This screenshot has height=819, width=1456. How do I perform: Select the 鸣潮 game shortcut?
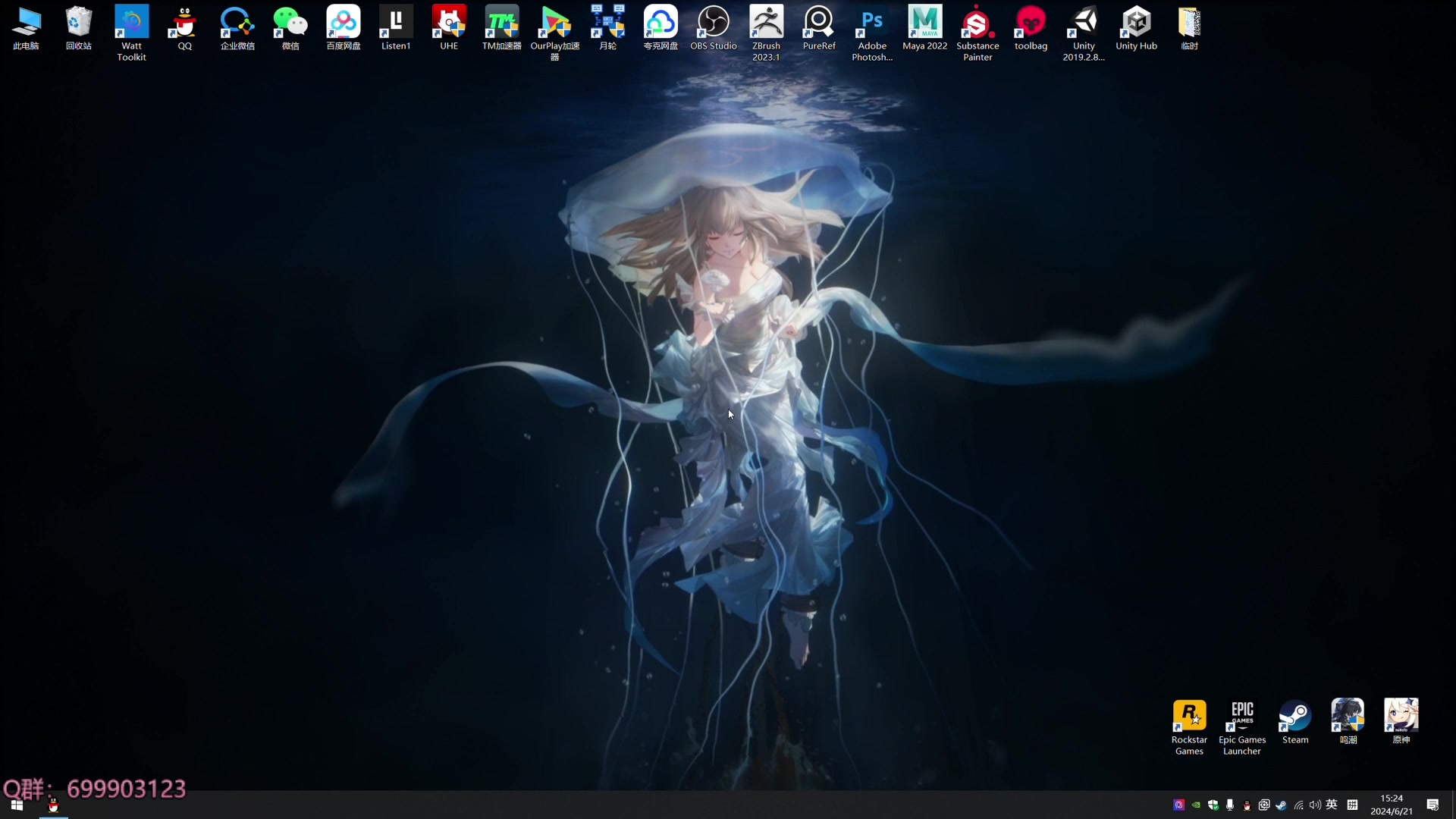pyautogui.click(x=1348, y=723)
